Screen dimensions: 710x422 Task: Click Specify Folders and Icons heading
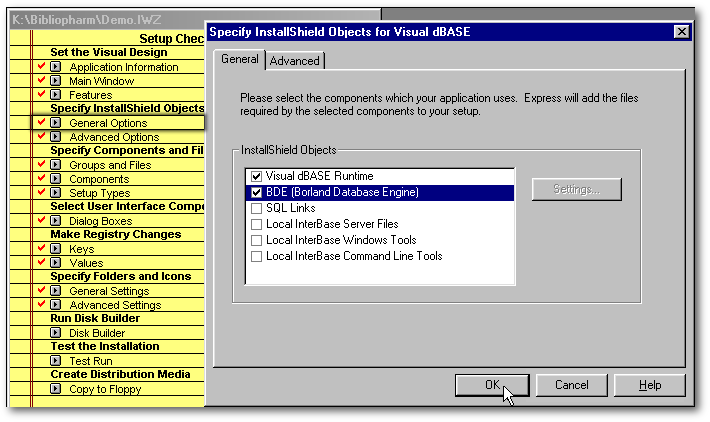coord(120,277)
